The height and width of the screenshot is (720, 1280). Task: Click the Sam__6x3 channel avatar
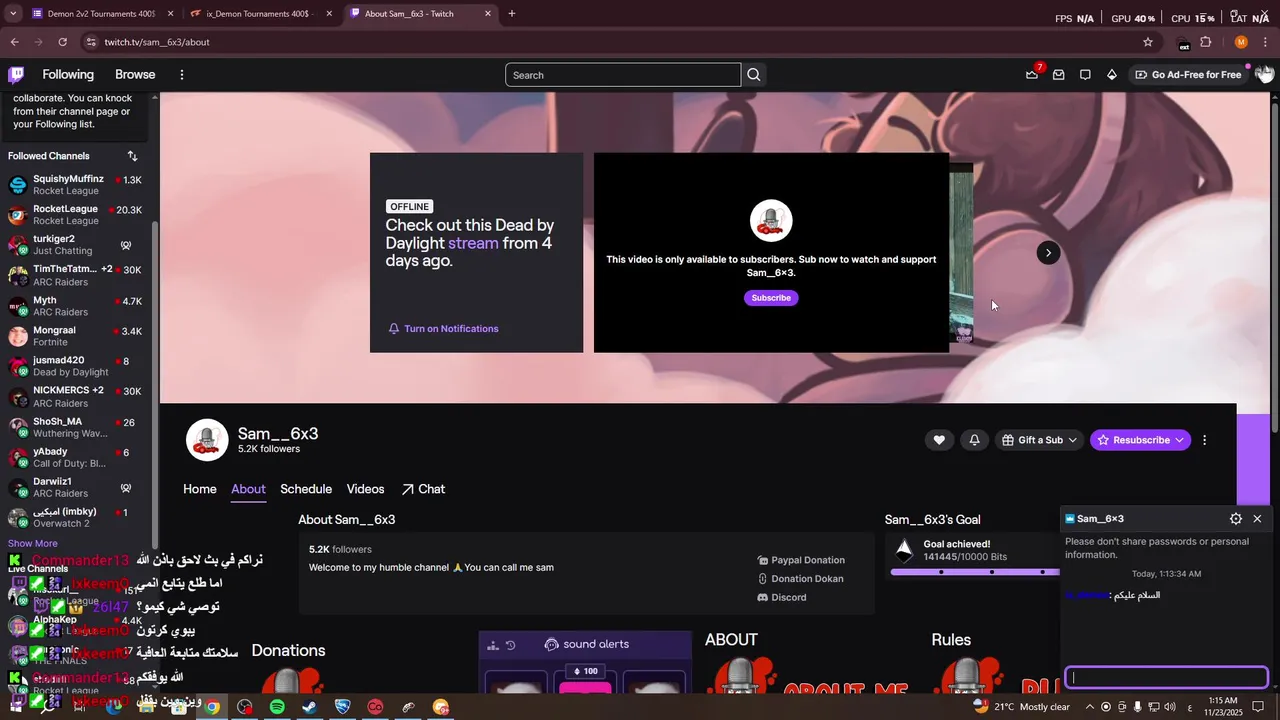[207, 440]
